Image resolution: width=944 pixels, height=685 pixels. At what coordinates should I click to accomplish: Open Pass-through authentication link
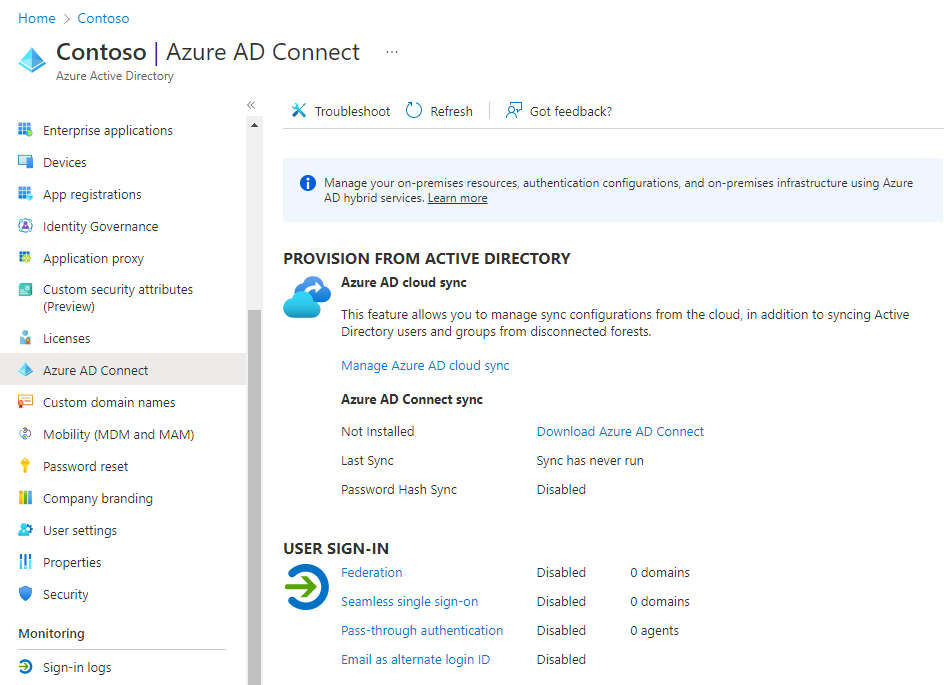(x=422, y=630)
